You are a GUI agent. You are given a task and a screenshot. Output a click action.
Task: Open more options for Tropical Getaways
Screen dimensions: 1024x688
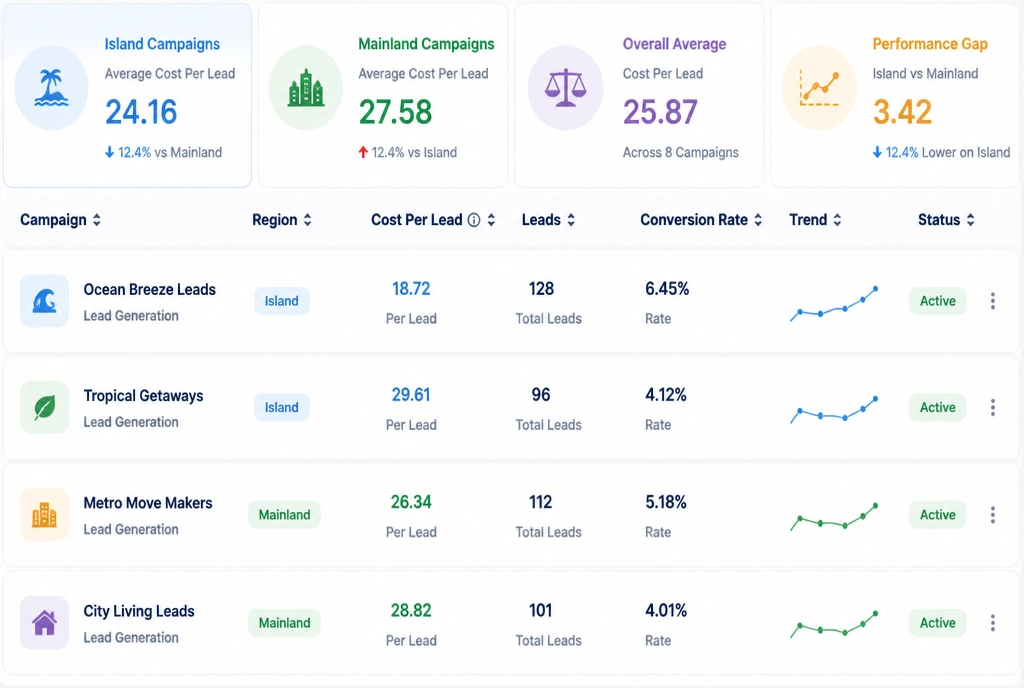(x=993, y=407)
